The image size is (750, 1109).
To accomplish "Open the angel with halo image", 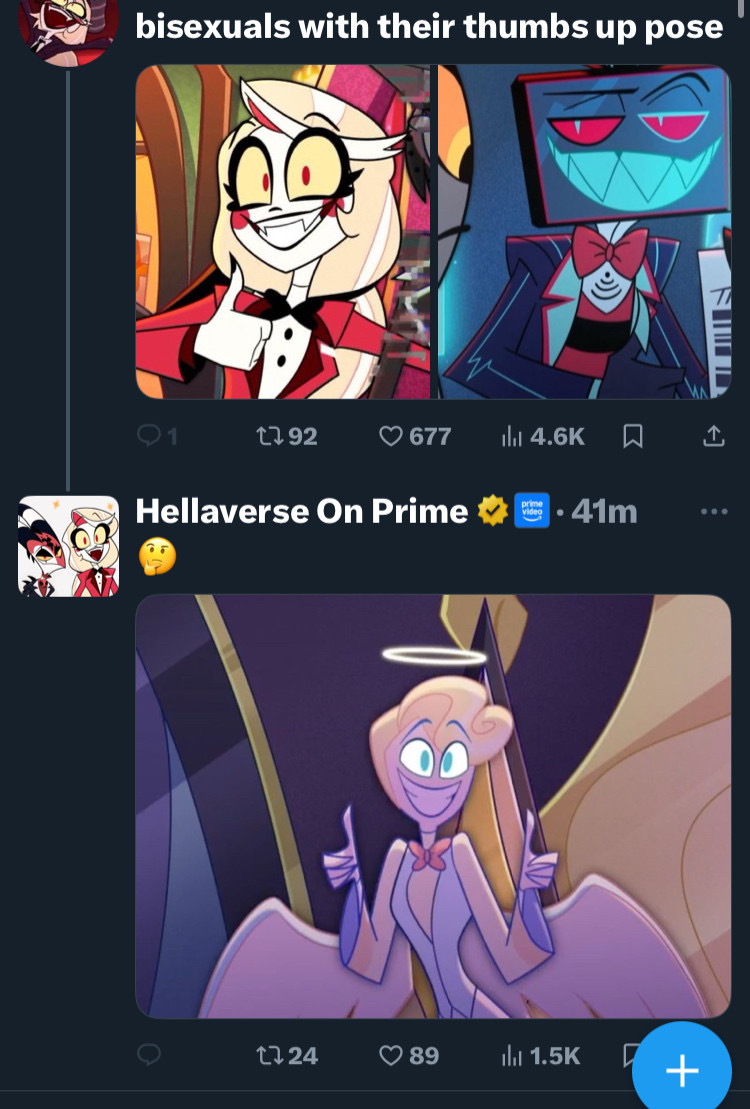I will [433, 806].
